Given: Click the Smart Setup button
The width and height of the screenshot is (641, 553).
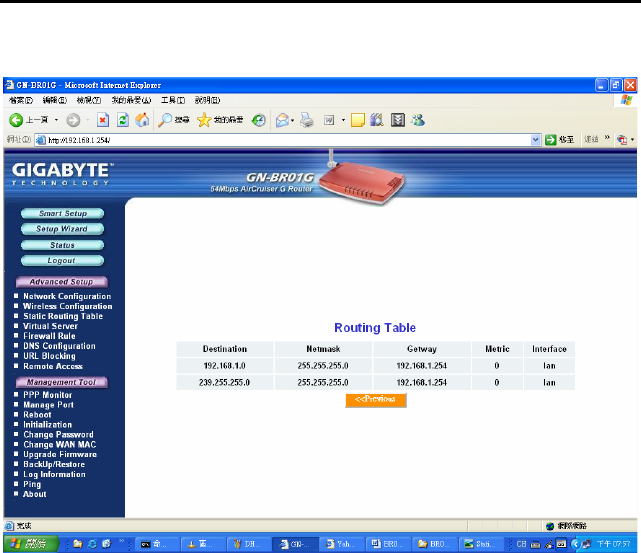Looking at the screenshot, I should (x=63, y=213).
